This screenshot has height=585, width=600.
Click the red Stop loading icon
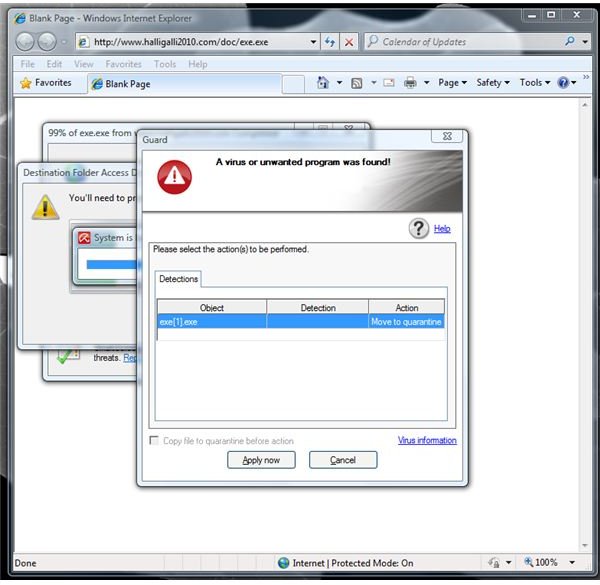349,42
